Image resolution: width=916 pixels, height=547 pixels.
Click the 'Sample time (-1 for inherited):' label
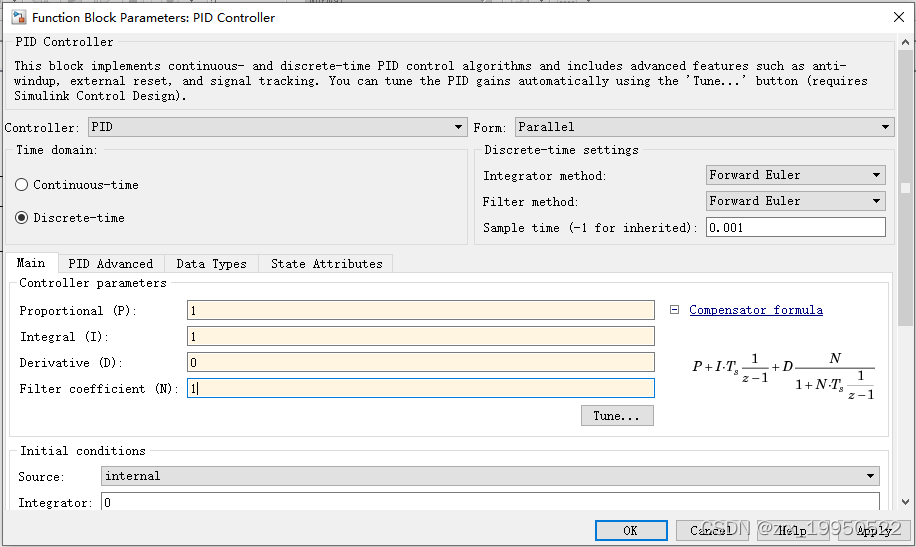pos(591,228)
